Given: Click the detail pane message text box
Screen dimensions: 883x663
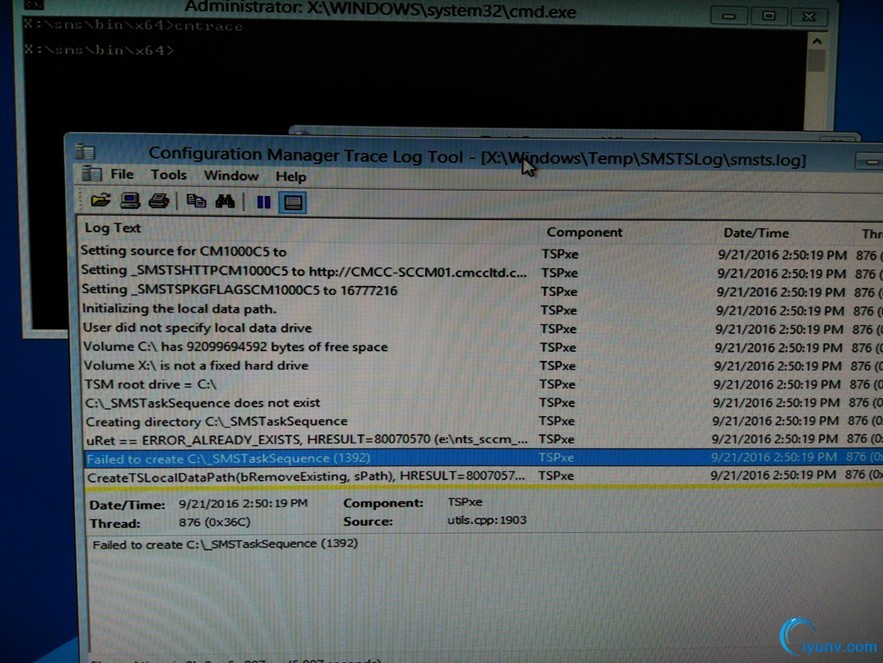Looking at the screenshot, I should (484, 594).
